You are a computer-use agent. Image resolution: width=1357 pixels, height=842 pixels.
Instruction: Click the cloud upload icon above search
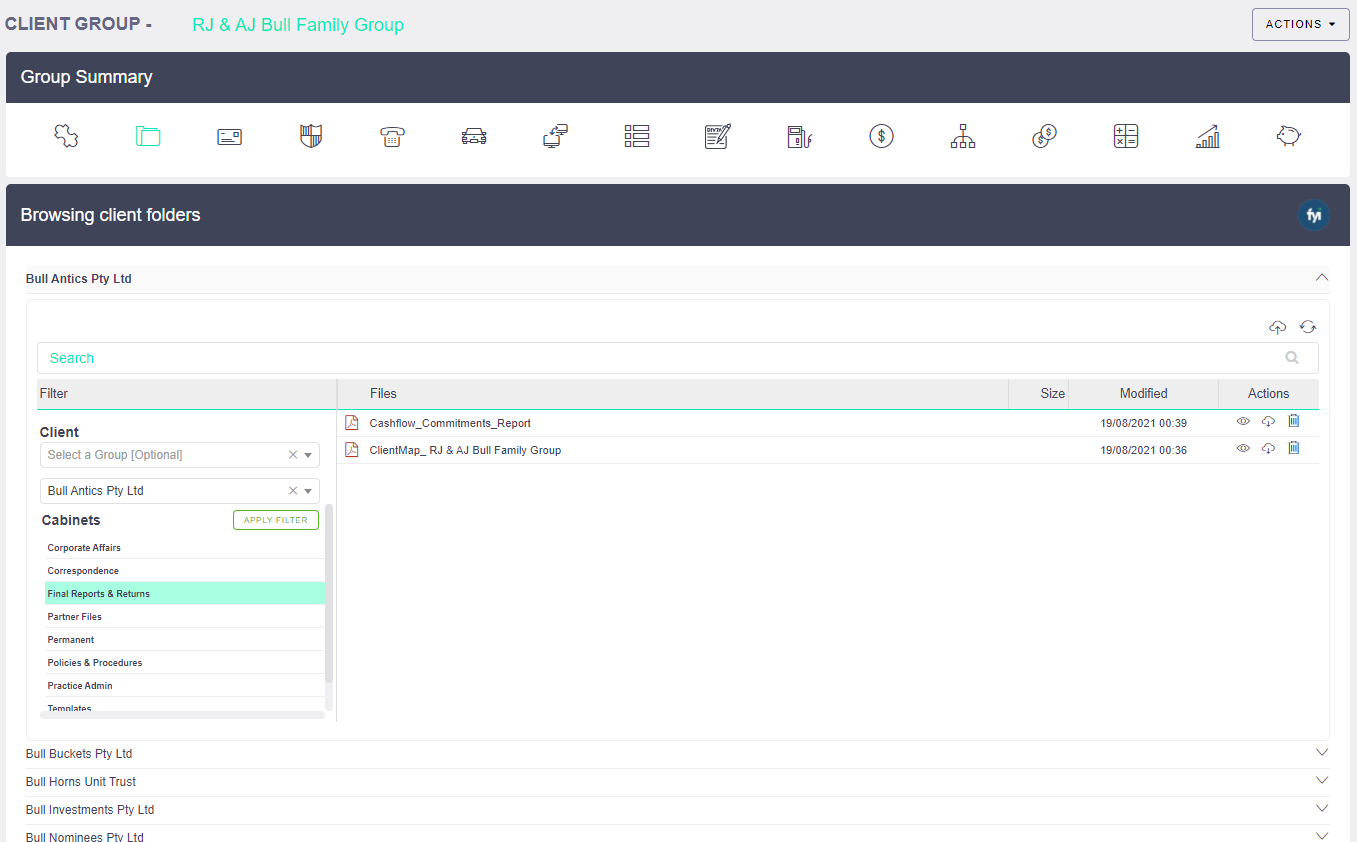1278,327
